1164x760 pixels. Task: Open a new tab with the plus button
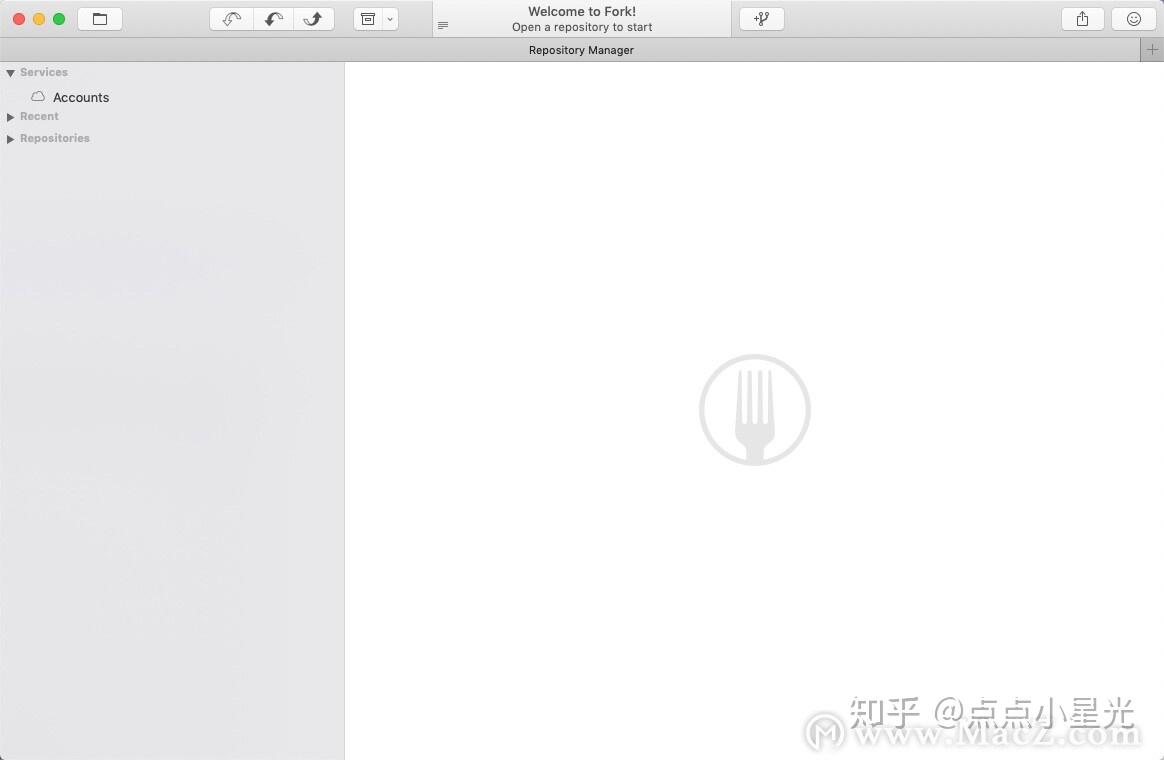pos(1151,49)
